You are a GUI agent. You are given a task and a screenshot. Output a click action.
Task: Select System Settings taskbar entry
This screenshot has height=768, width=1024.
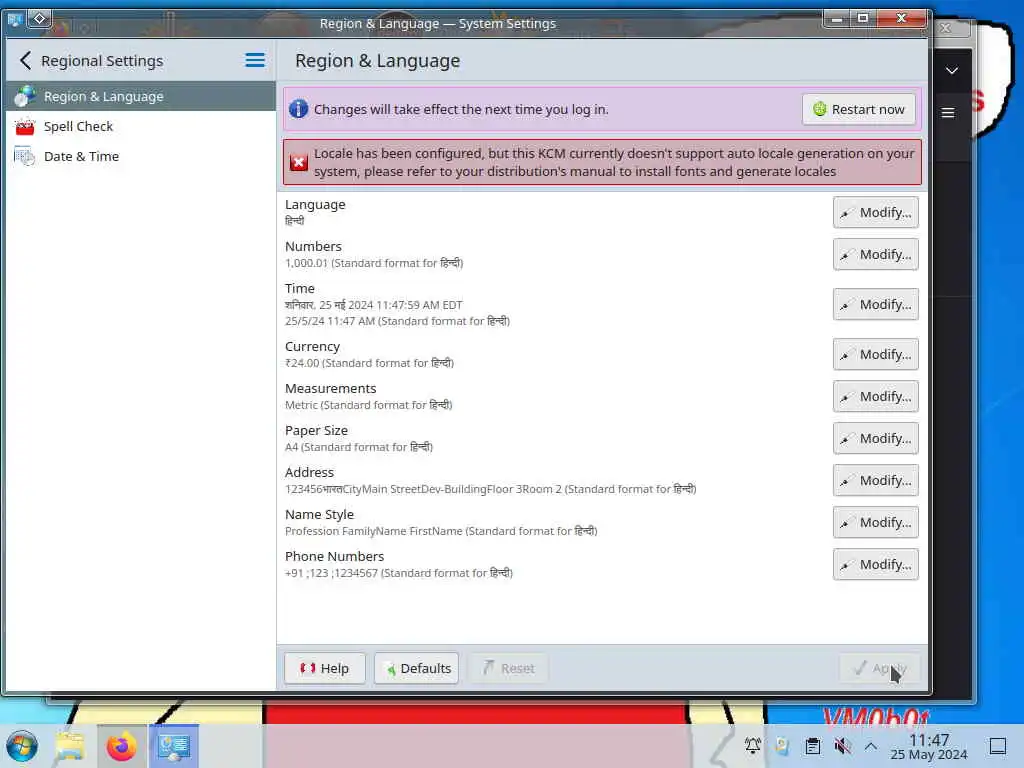[x=174, y=746]
